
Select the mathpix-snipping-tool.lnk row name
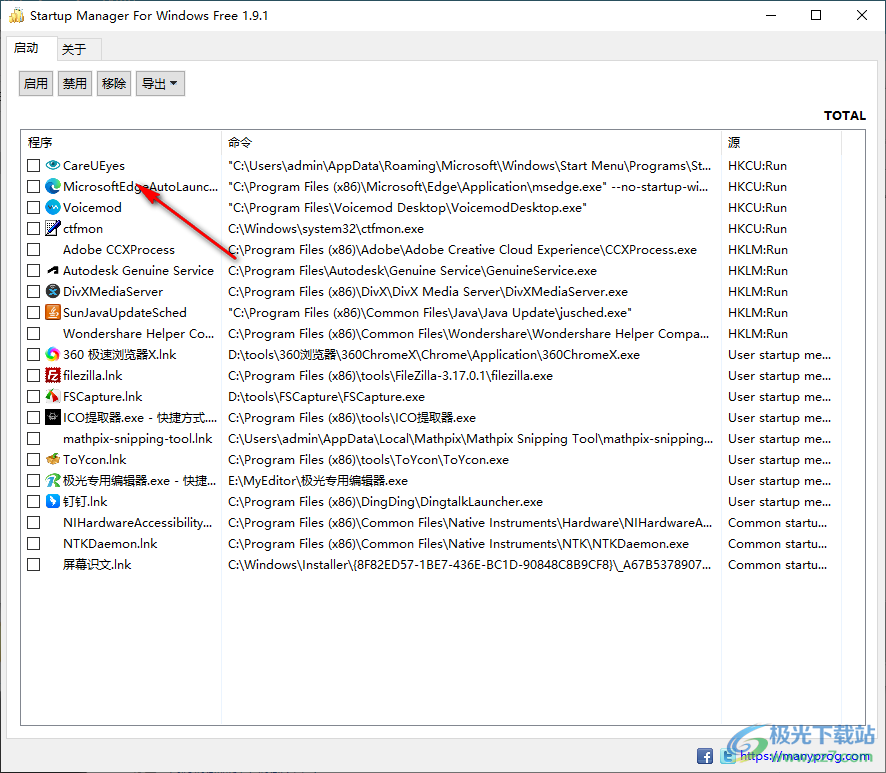[x=138, y=438]
